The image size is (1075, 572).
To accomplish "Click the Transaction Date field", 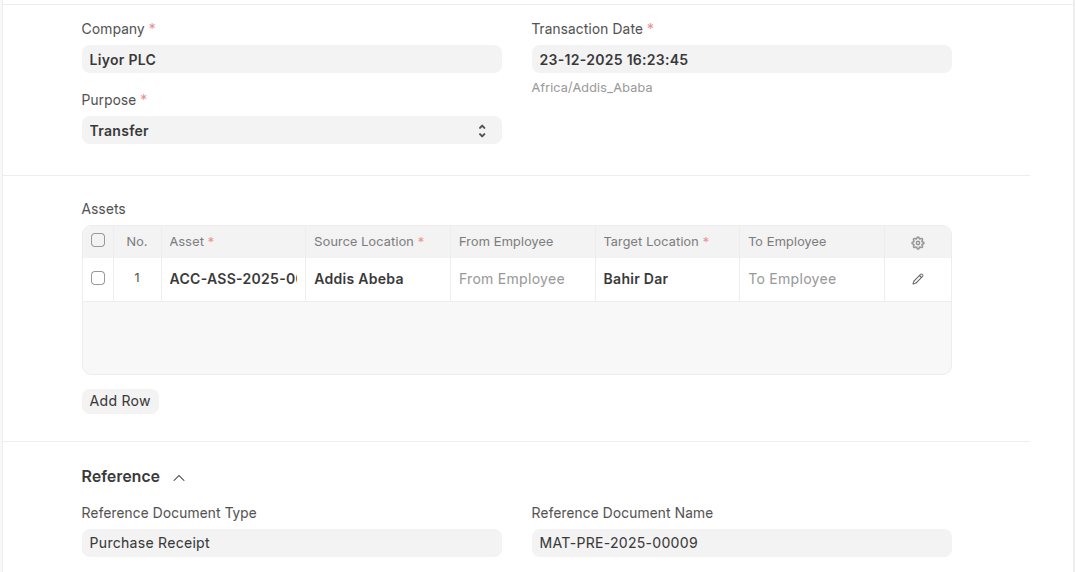I will point(740,60).
